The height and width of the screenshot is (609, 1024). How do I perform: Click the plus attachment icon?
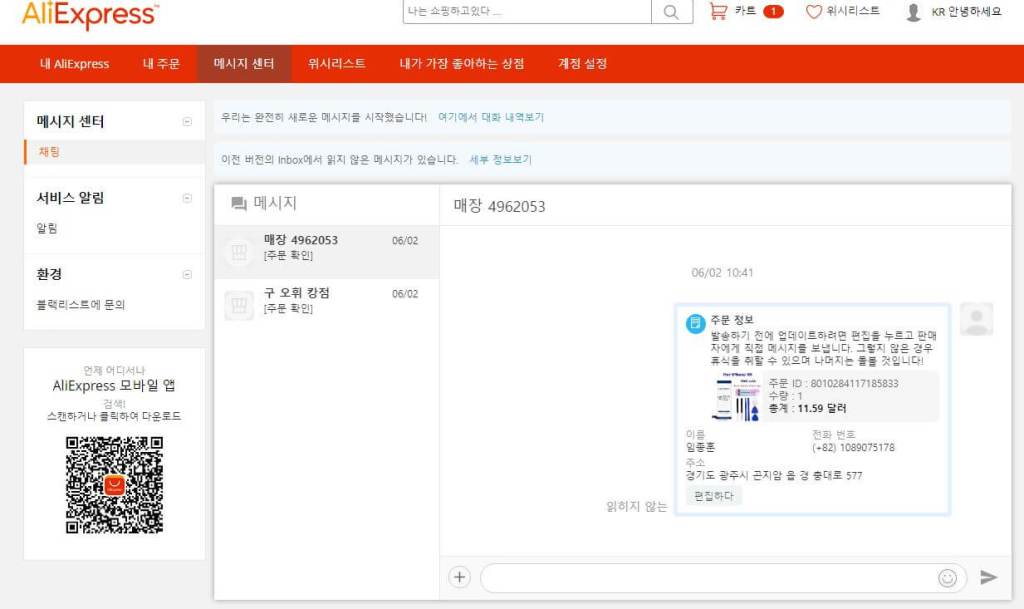point(460,577)
